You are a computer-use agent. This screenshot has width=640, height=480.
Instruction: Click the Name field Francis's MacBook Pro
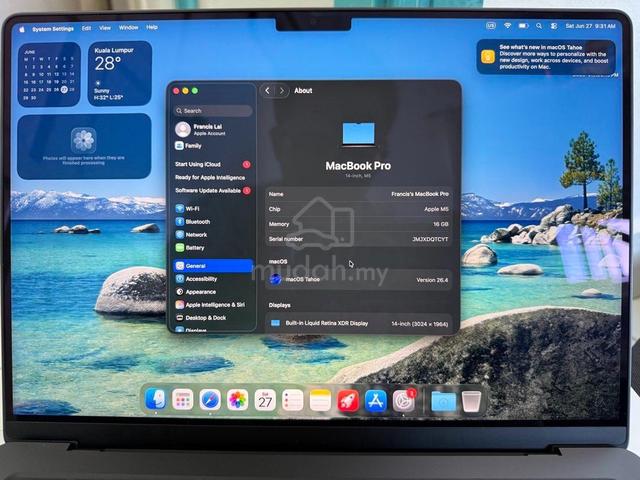click(420, 194)
